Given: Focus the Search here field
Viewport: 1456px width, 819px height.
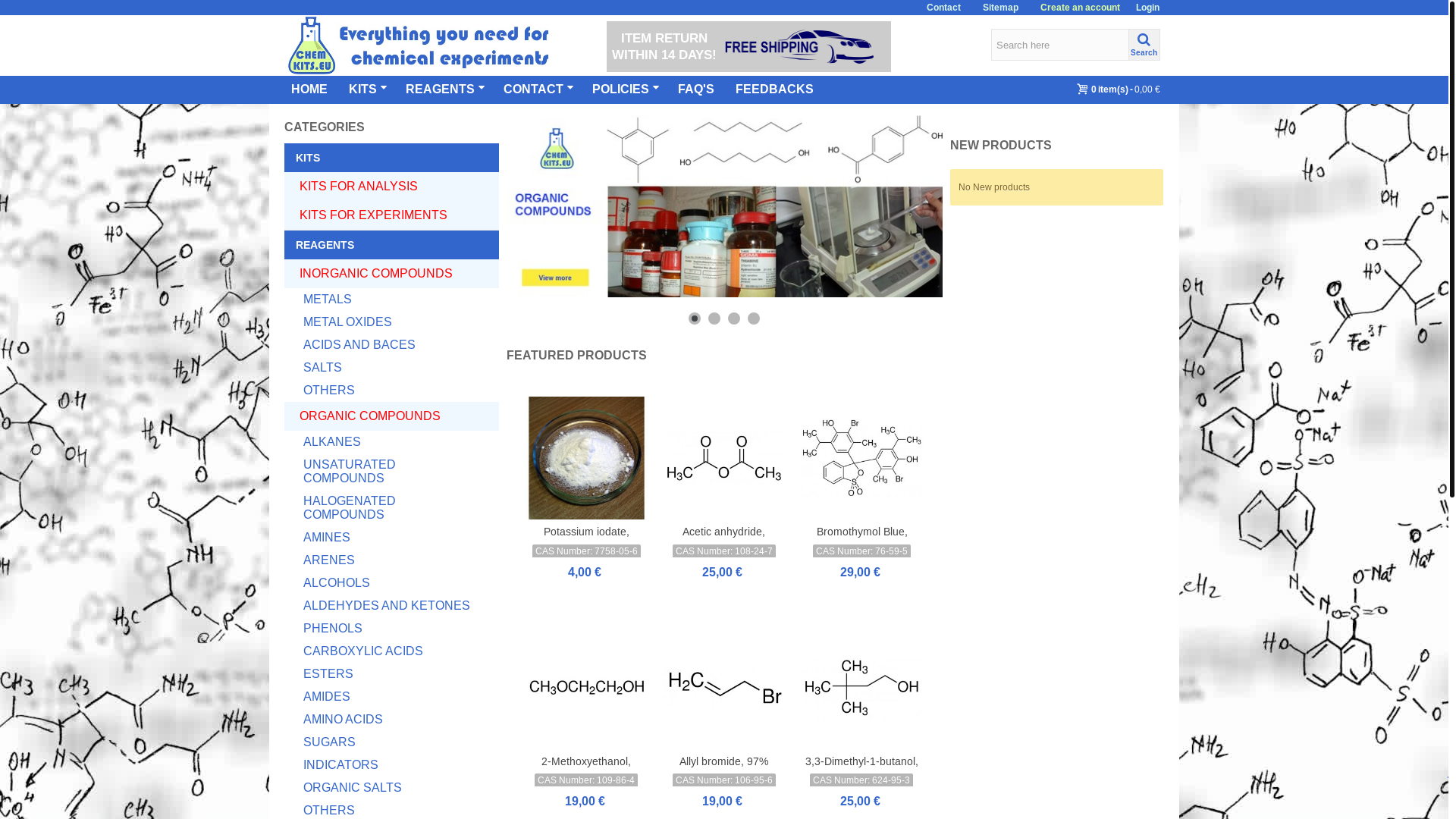Looking at the screenshot, I should 1059,45.
